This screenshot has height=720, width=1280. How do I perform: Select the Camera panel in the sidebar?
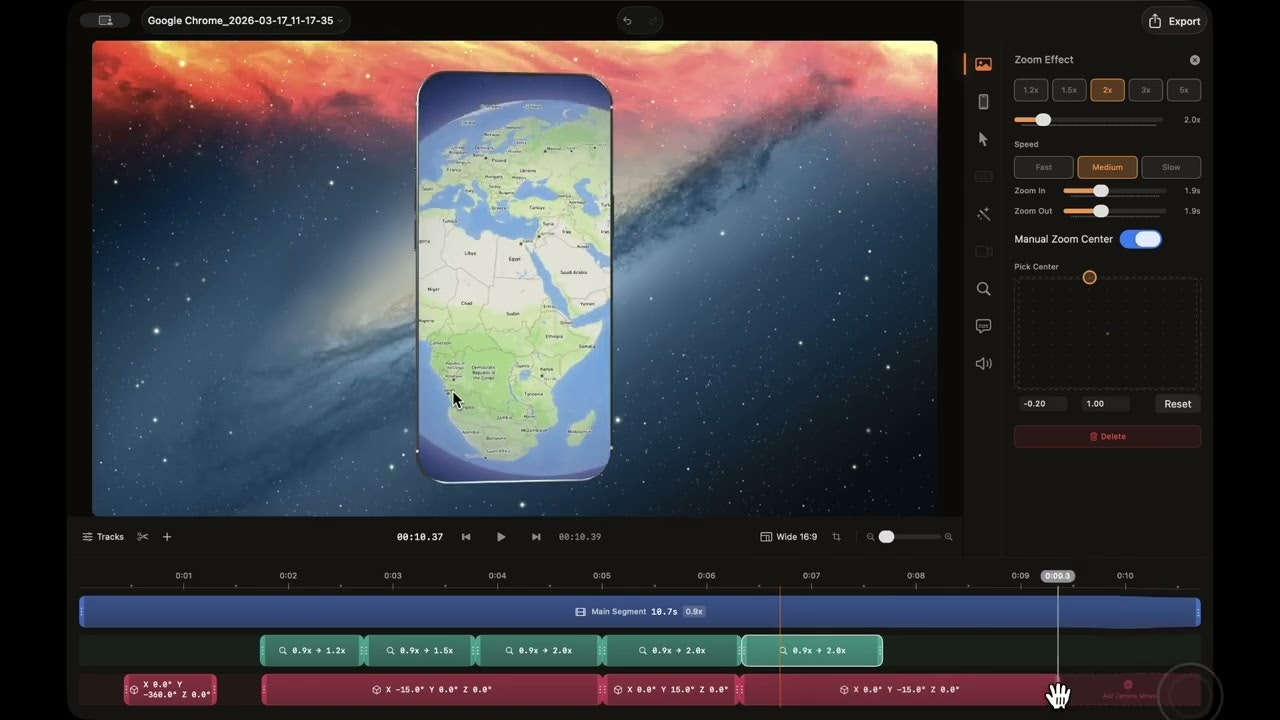click(983, 251)
